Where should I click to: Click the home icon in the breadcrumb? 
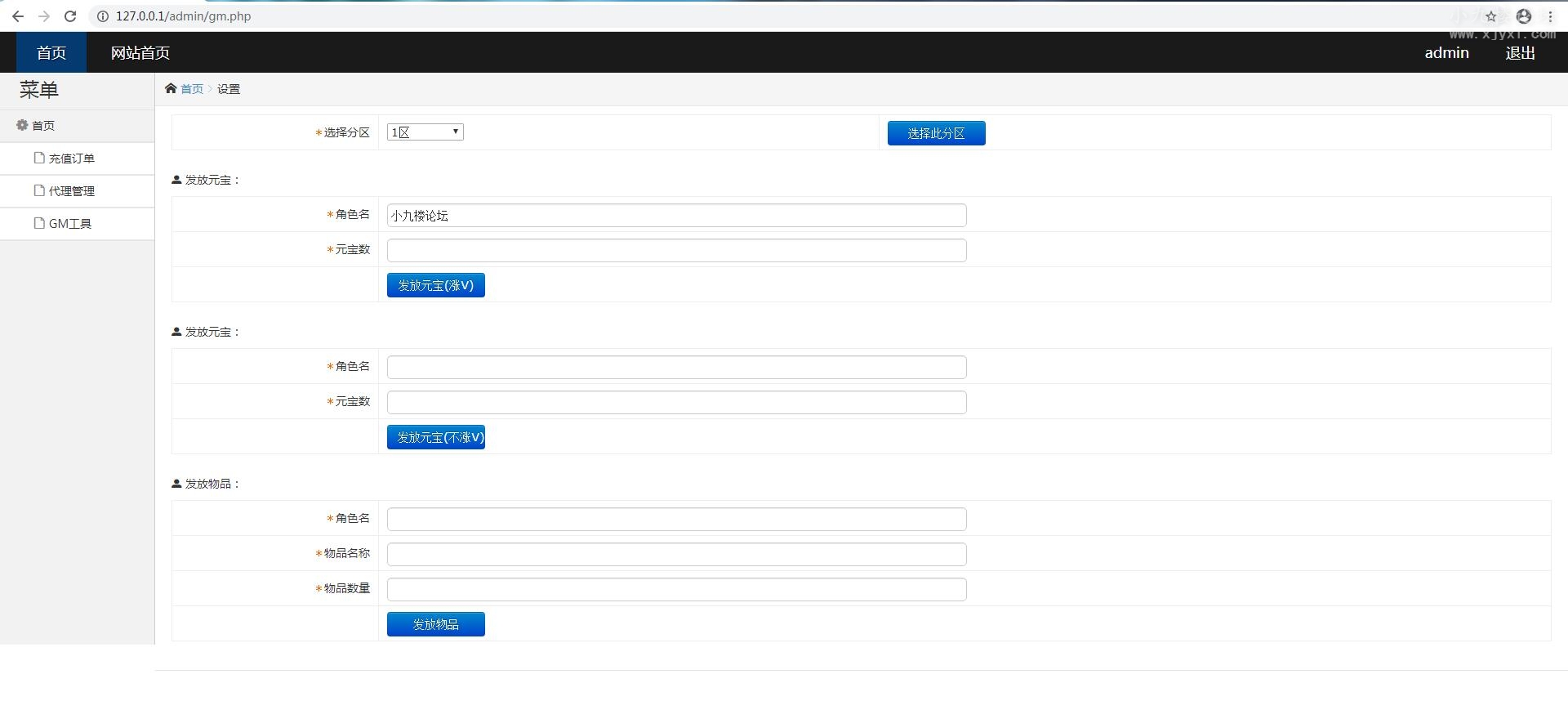point(171,88)
